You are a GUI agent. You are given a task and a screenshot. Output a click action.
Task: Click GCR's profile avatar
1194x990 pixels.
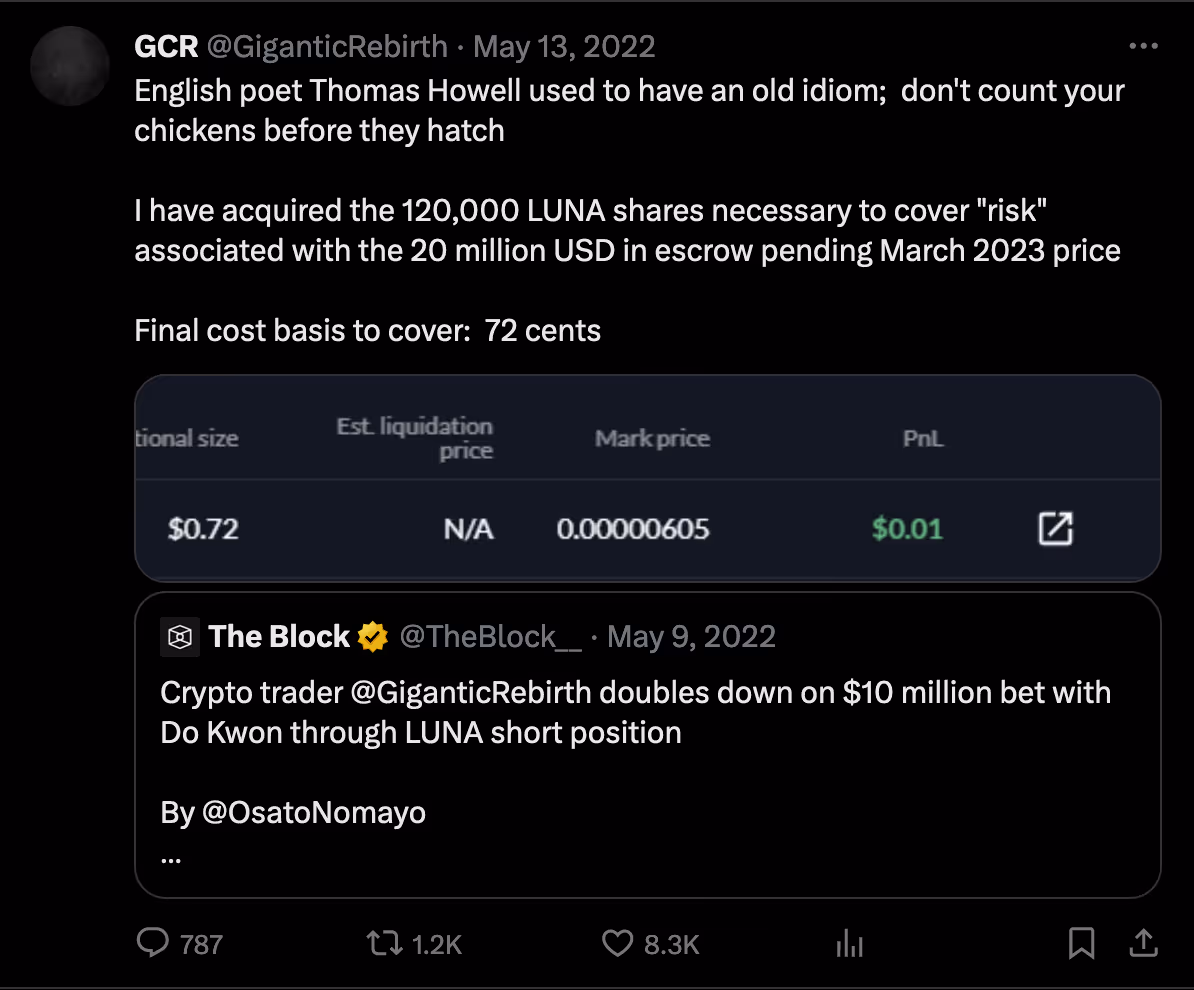69,66
